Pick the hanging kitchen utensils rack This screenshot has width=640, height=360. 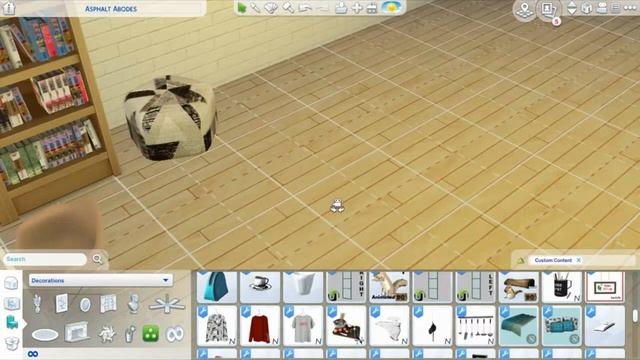476,326
